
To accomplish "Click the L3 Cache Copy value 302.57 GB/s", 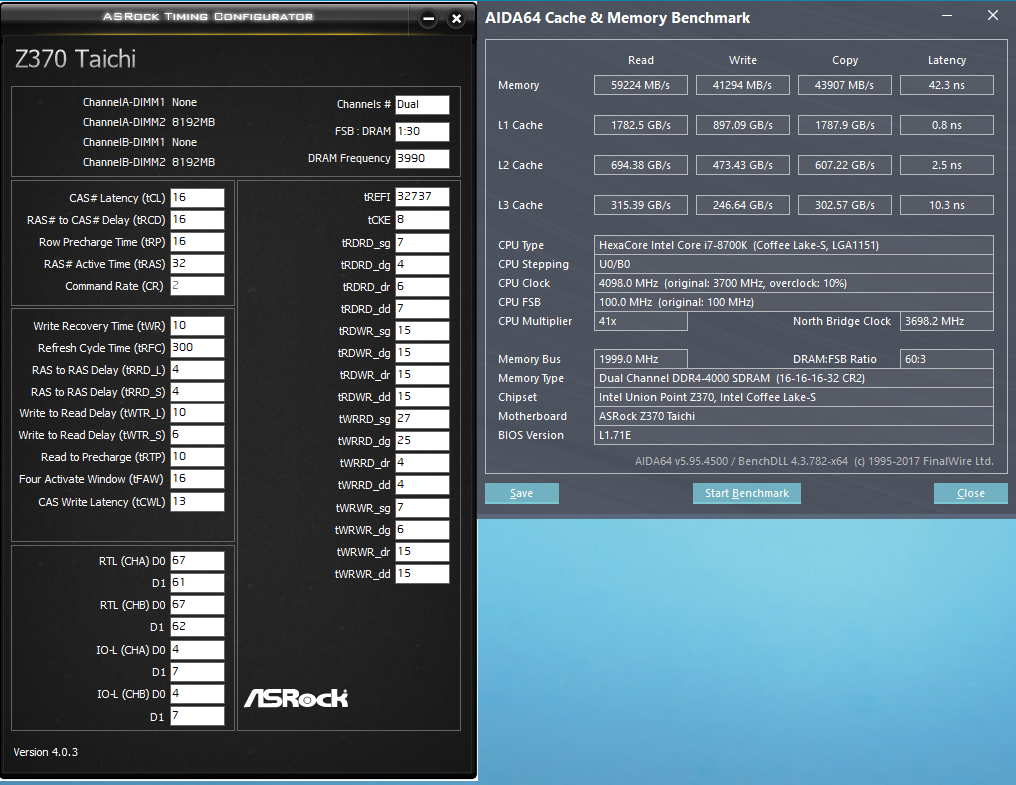I will (x=844, y=205).
